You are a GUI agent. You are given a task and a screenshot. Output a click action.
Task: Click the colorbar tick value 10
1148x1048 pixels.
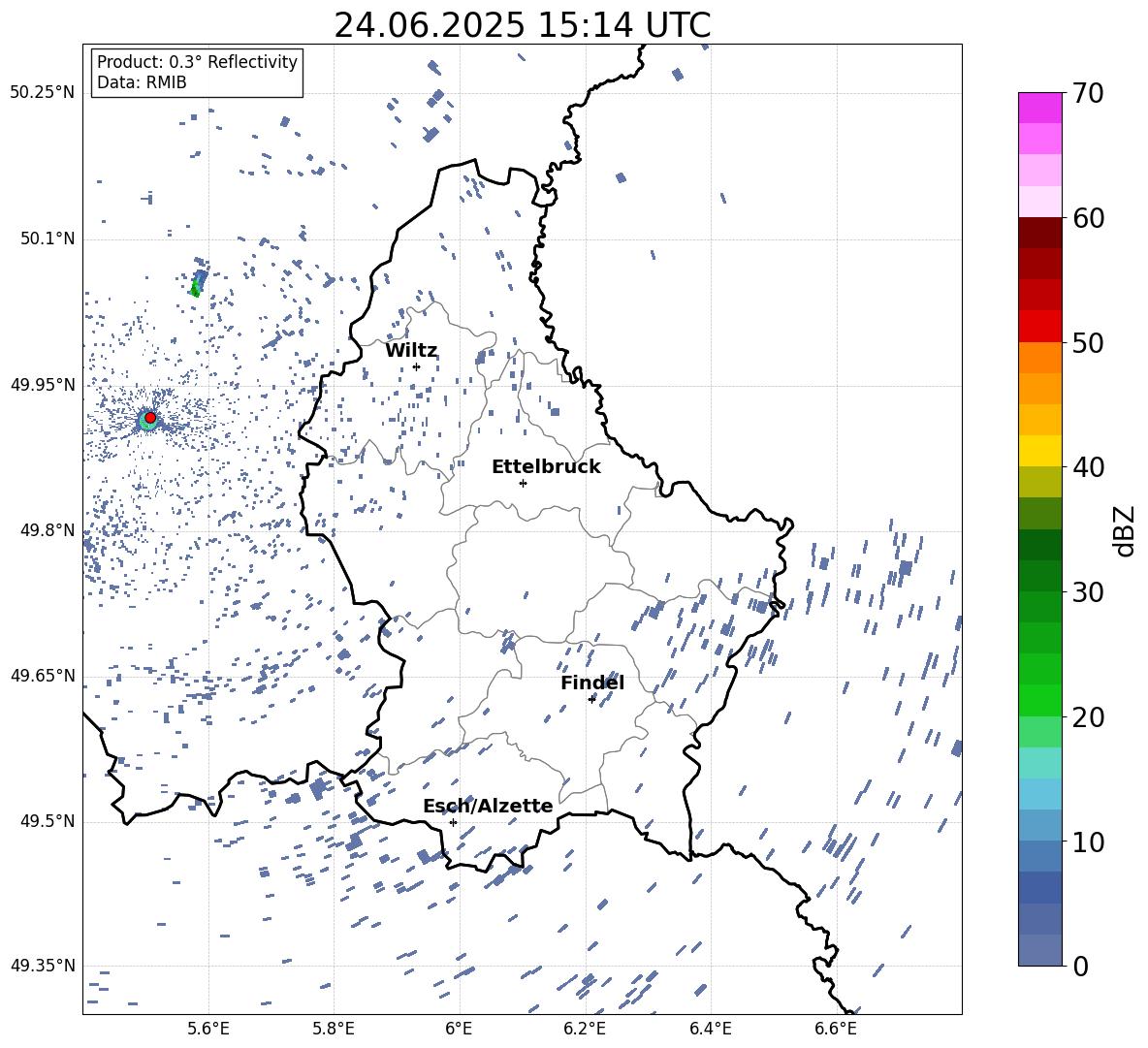1088,842
